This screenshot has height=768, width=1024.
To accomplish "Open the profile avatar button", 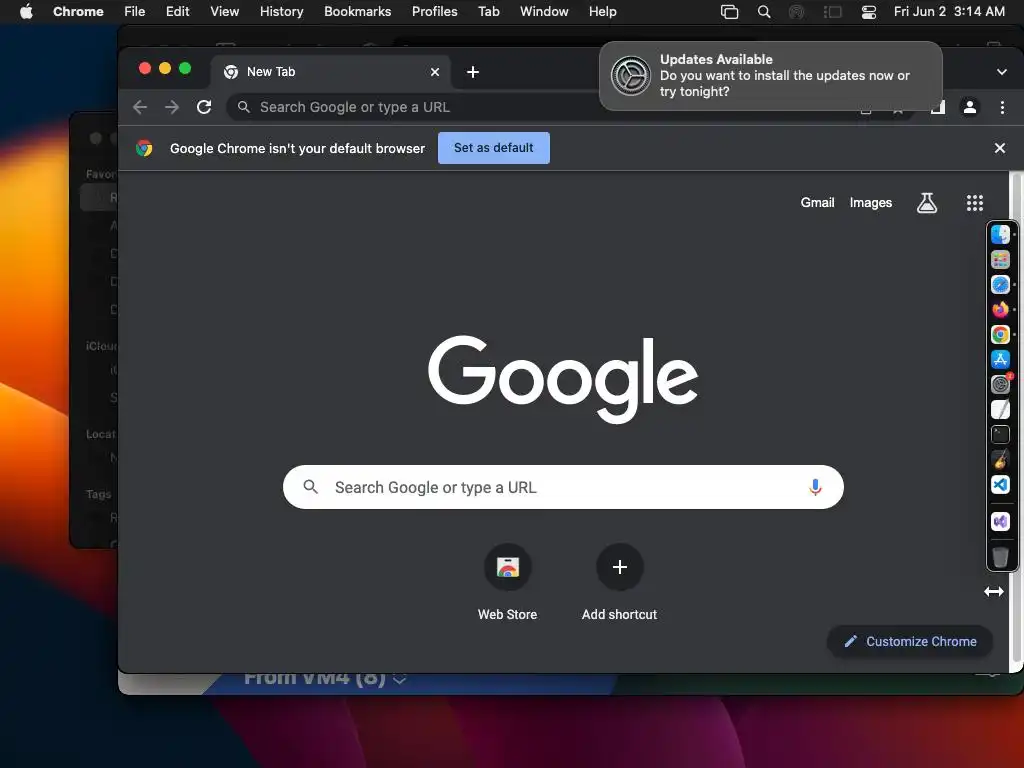I will 970,107.
